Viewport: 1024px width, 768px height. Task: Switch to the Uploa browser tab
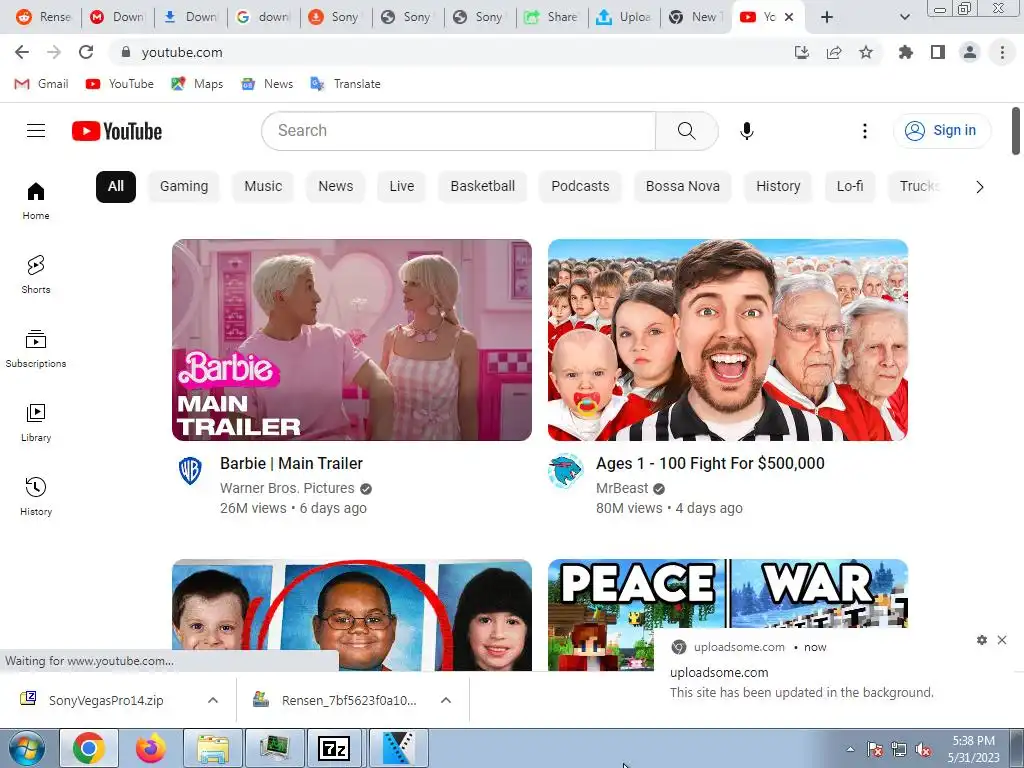point(623,17)
